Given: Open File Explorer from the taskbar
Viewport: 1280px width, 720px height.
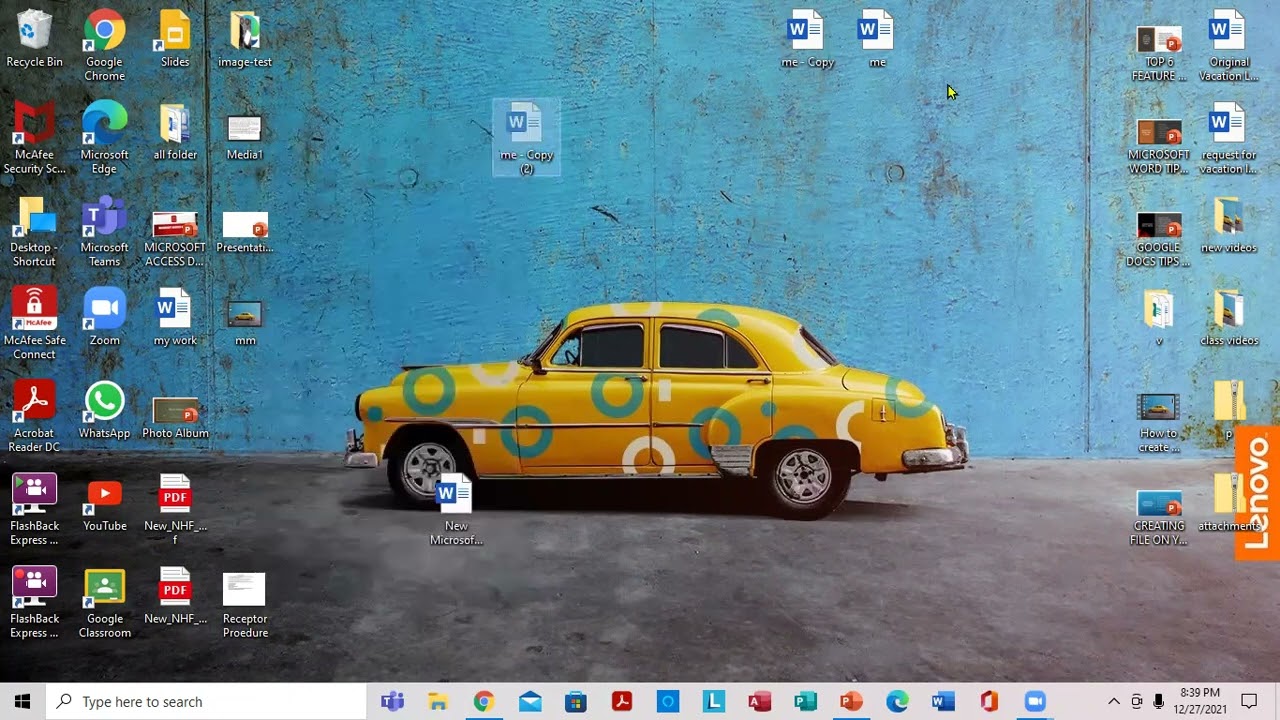Looking at the screenshot, I should [x=437, y=702].
